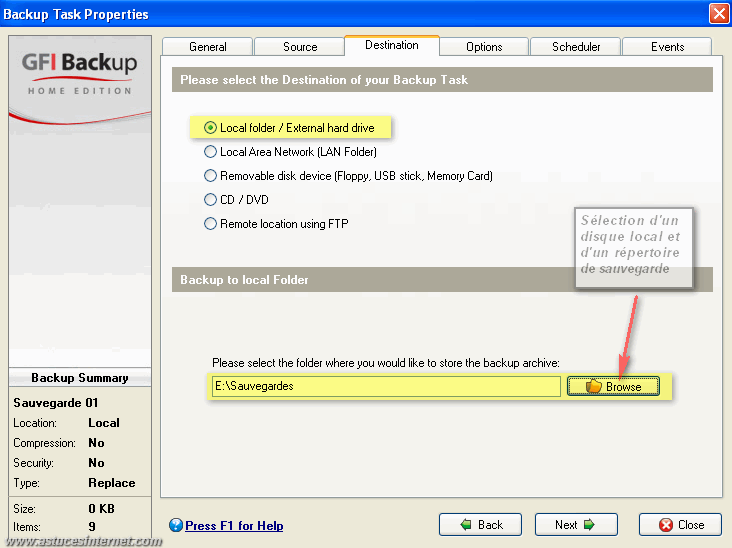Click inside the E:\Sauvegardes folder path field
732x548 pixels.
point(386,386)
